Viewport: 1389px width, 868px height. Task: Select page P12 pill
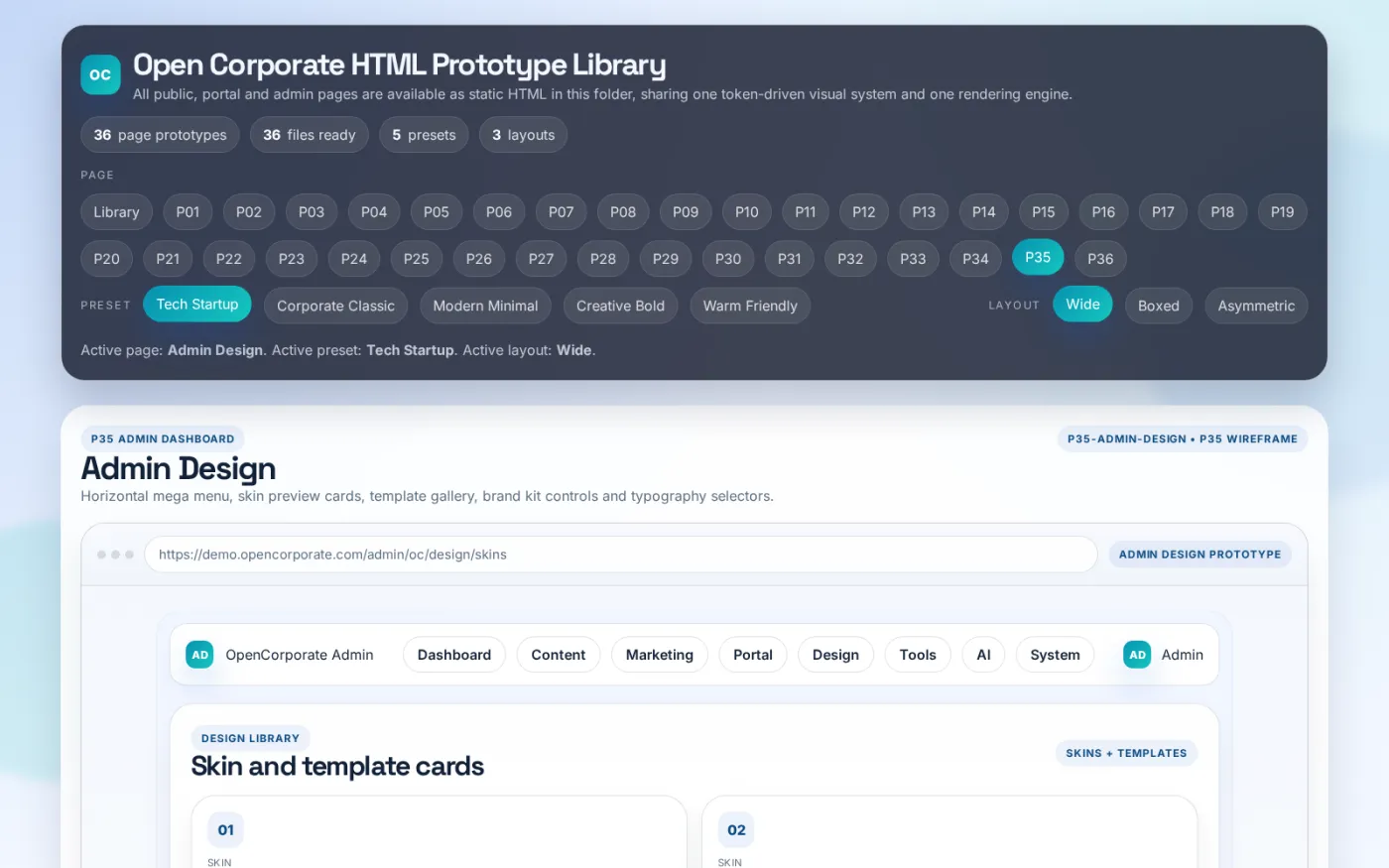click(x=864, y=212)
